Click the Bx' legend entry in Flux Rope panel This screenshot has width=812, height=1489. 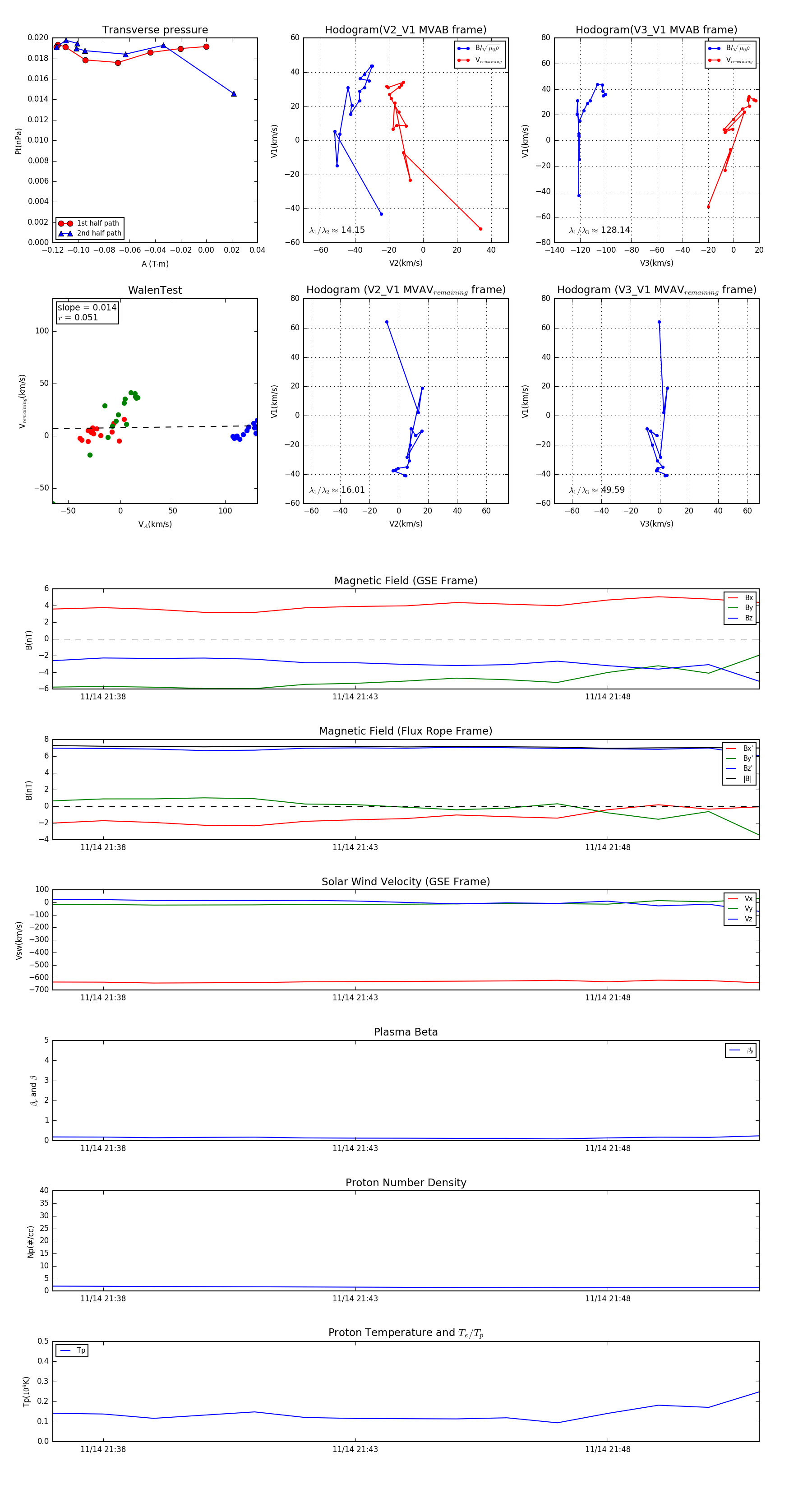coord(739,748)
